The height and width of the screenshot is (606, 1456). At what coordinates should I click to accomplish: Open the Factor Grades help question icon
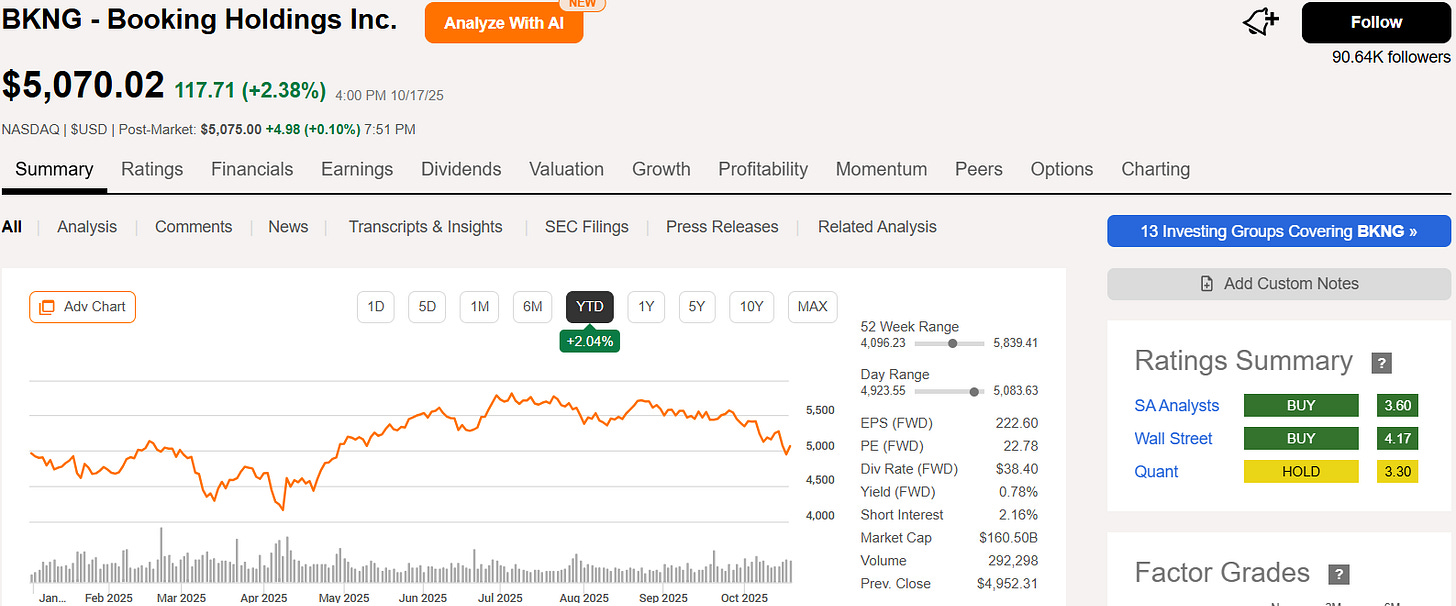coord(1338,574)
